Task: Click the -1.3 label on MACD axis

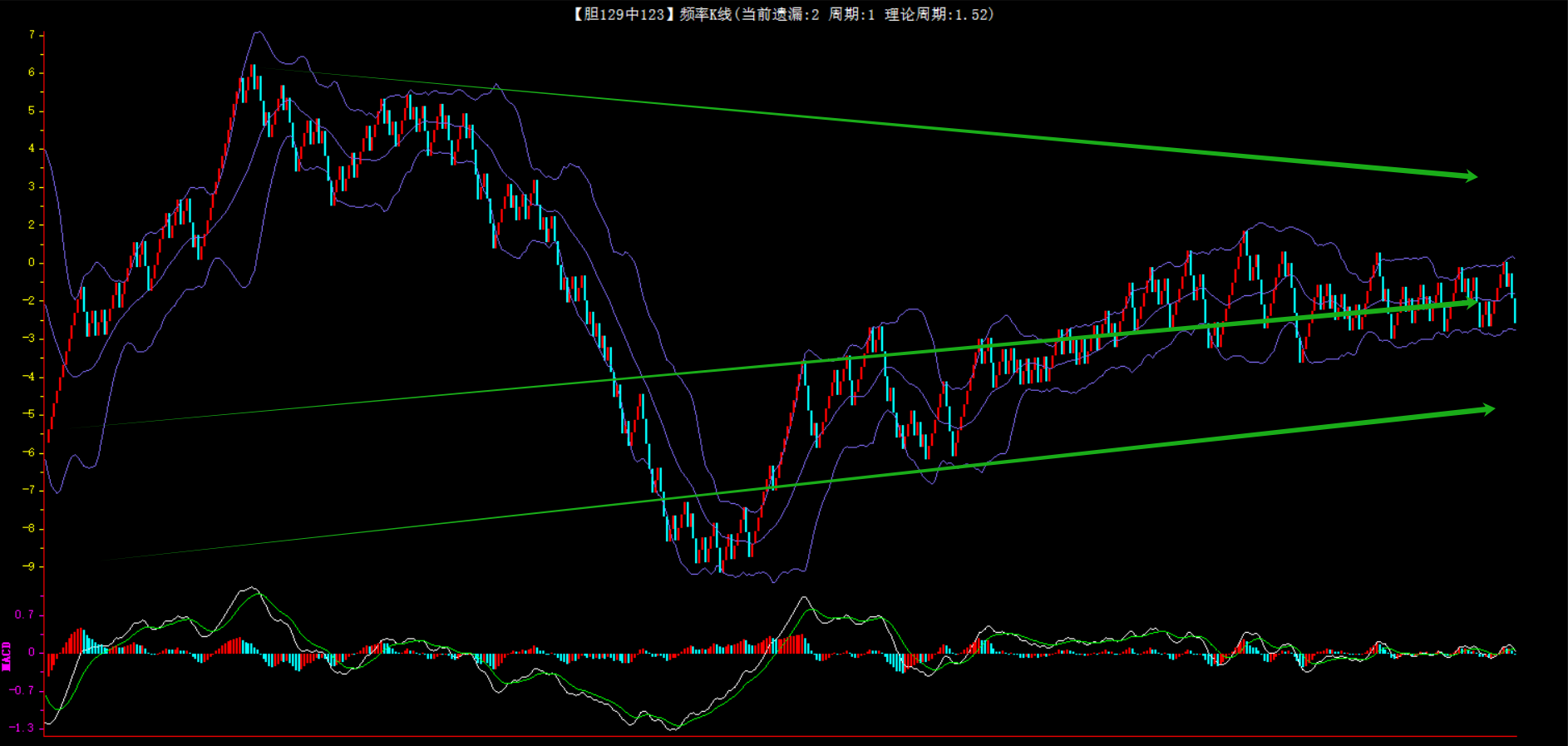Action: [22, 728]
